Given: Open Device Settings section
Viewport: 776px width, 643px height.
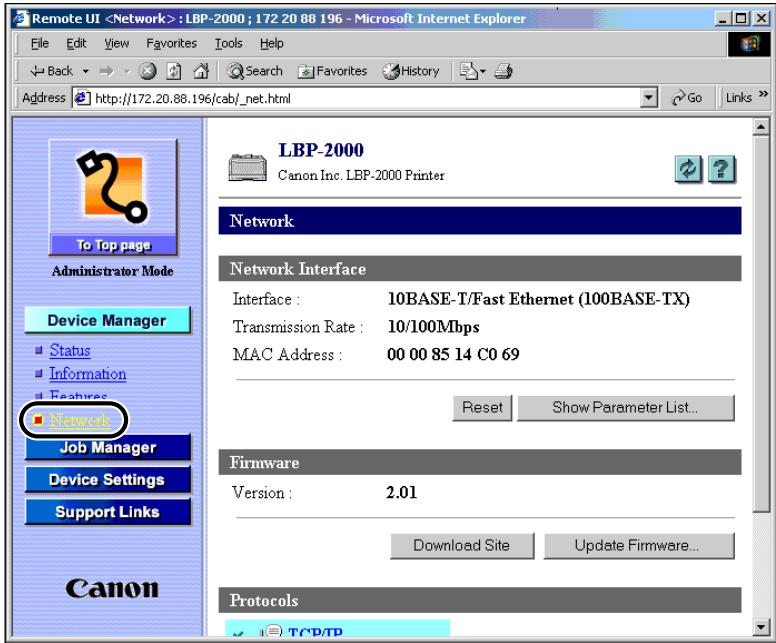Looking at the screenshot, I should (x=108, y=480).
